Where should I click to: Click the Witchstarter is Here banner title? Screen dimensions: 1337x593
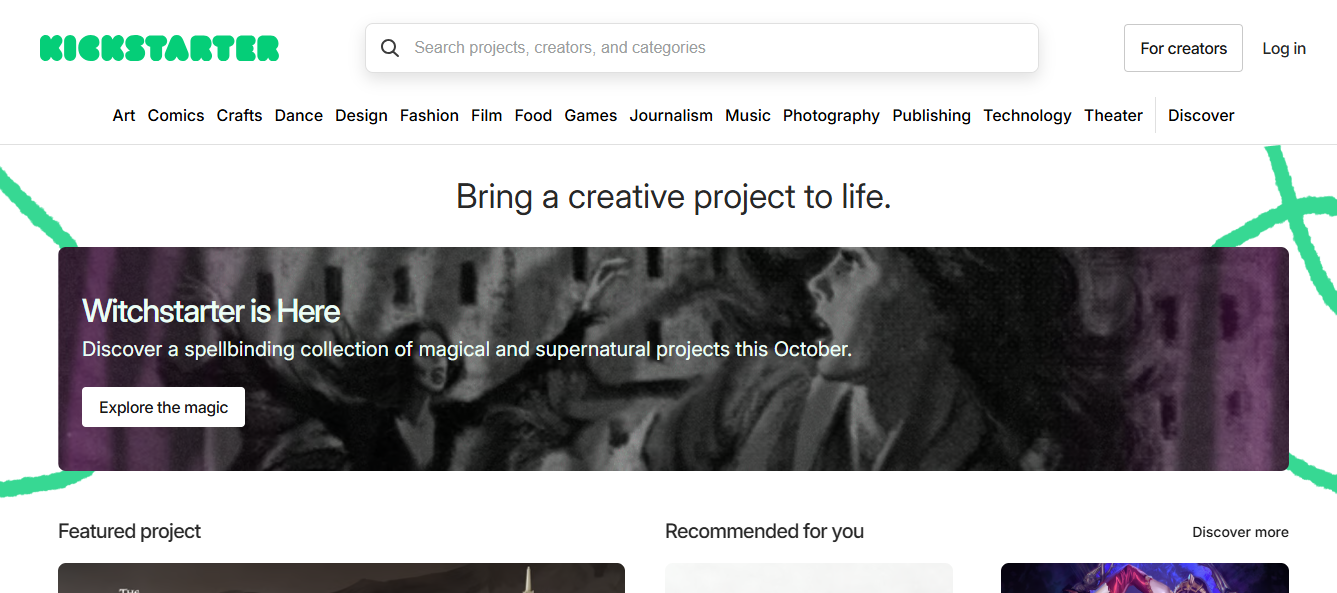[x=211, y=311]
